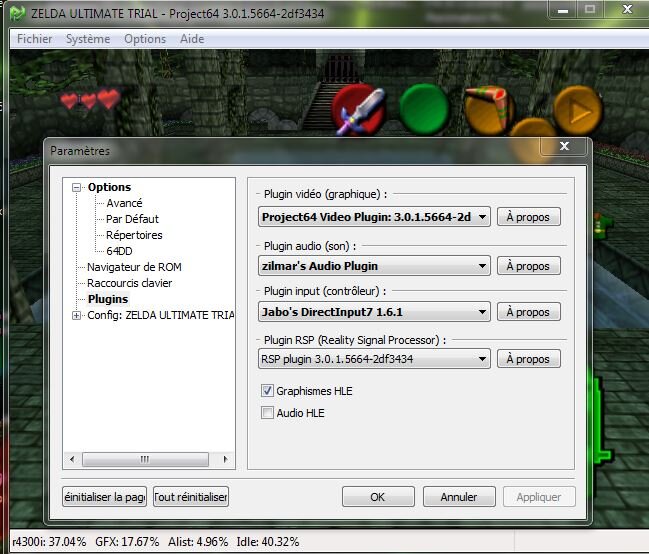Viewport: 649px width, 554px height.
Task: Click the yellow C-right arrow icon
Action: pos(575,109)
